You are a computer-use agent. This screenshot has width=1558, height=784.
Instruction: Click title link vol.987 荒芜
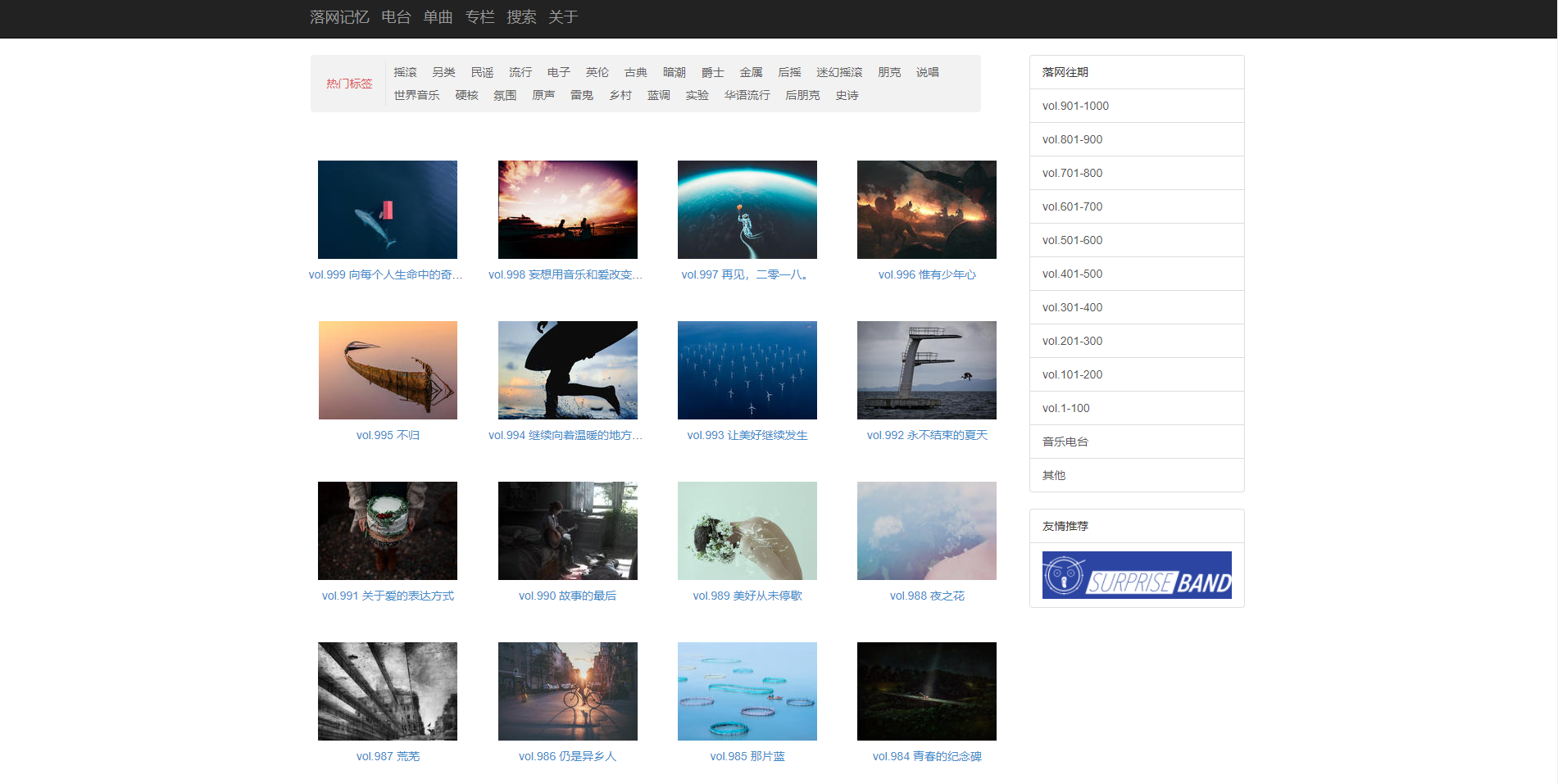pyautogui.click(x=388, y=756)
